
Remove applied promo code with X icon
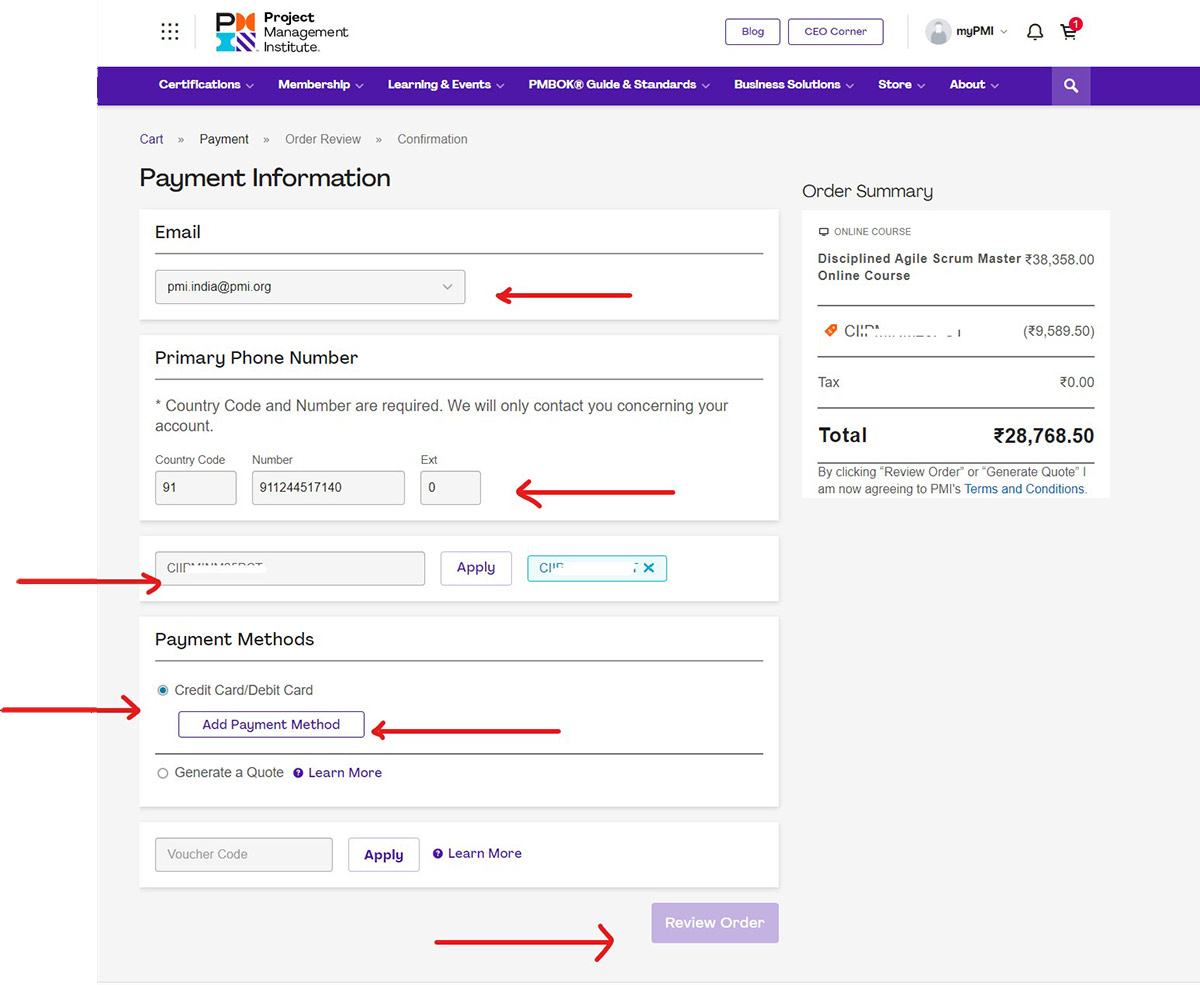point(648,568)
